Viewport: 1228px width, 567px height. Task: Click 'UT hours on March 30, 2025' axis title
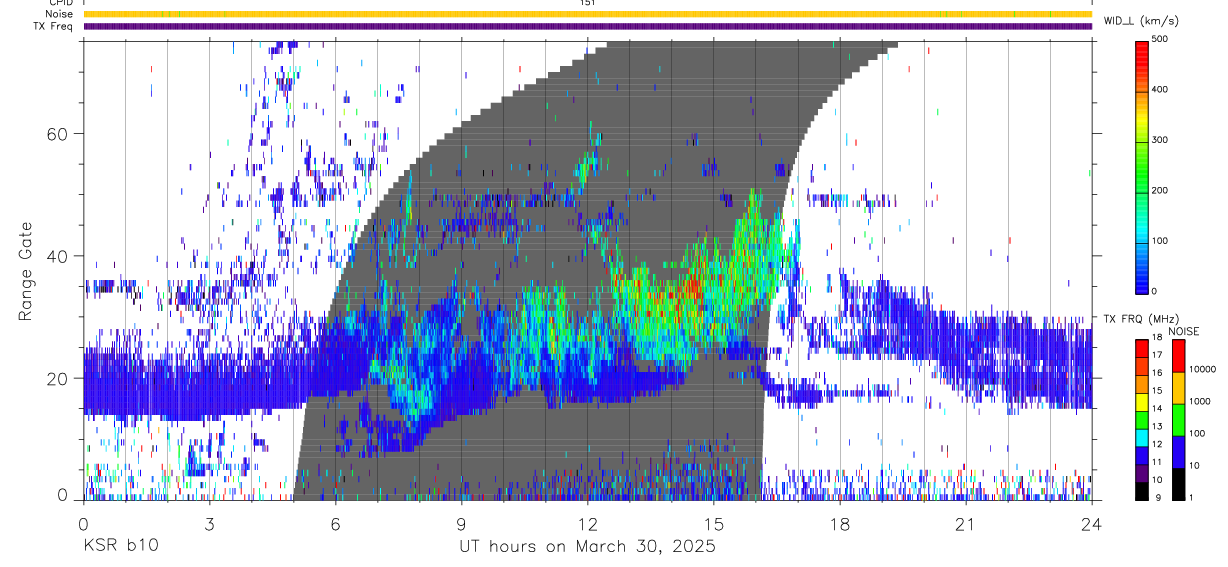[587, 548]
